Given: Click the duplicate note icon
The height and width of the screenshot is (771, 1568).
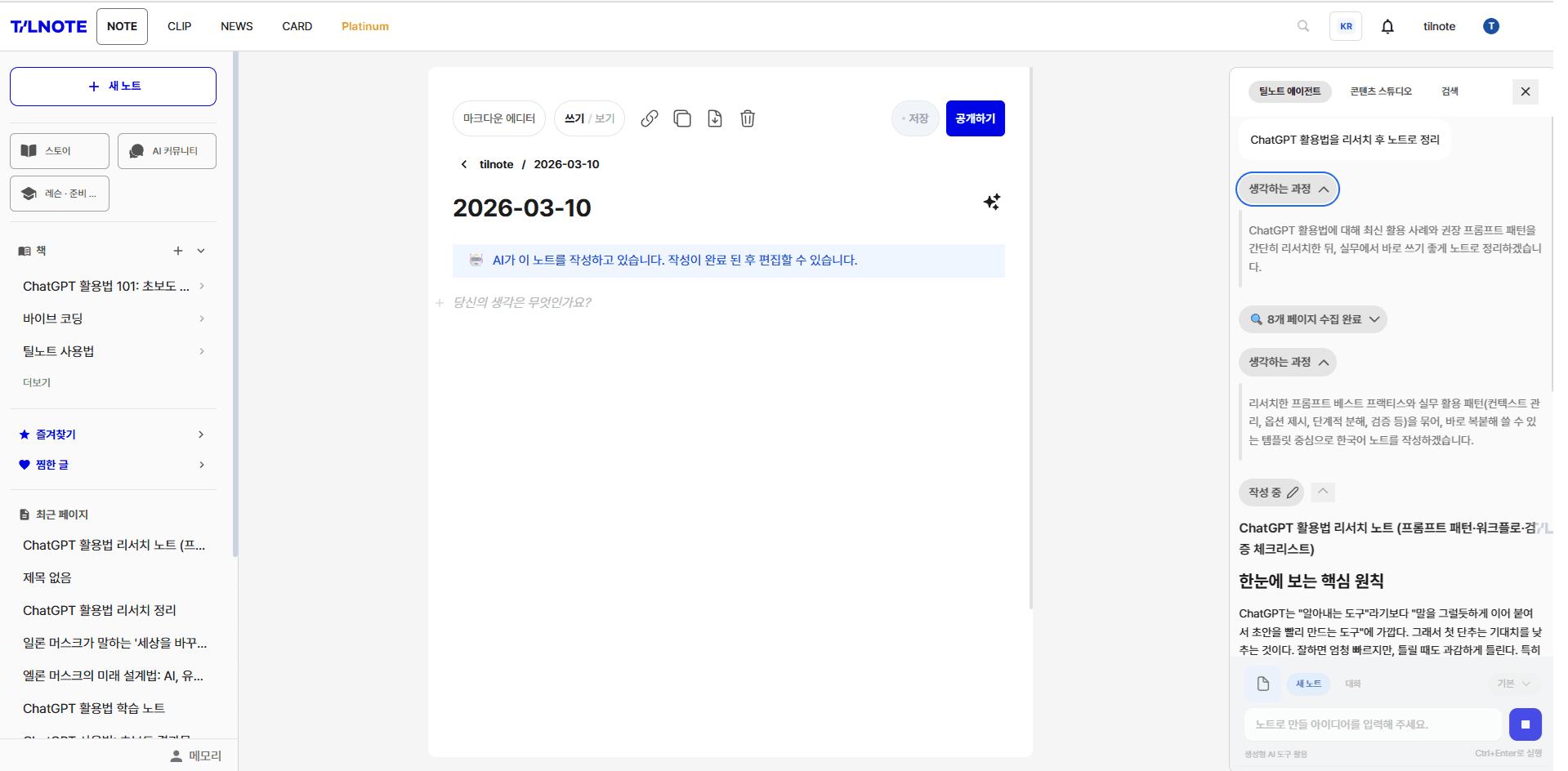Looking at the screenshot, I should [x=682, y=118].
